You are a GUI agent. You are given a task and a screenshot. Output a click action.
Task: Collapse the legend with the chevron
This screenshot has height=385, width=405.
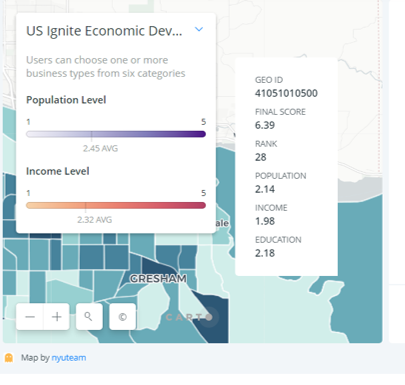199,29
